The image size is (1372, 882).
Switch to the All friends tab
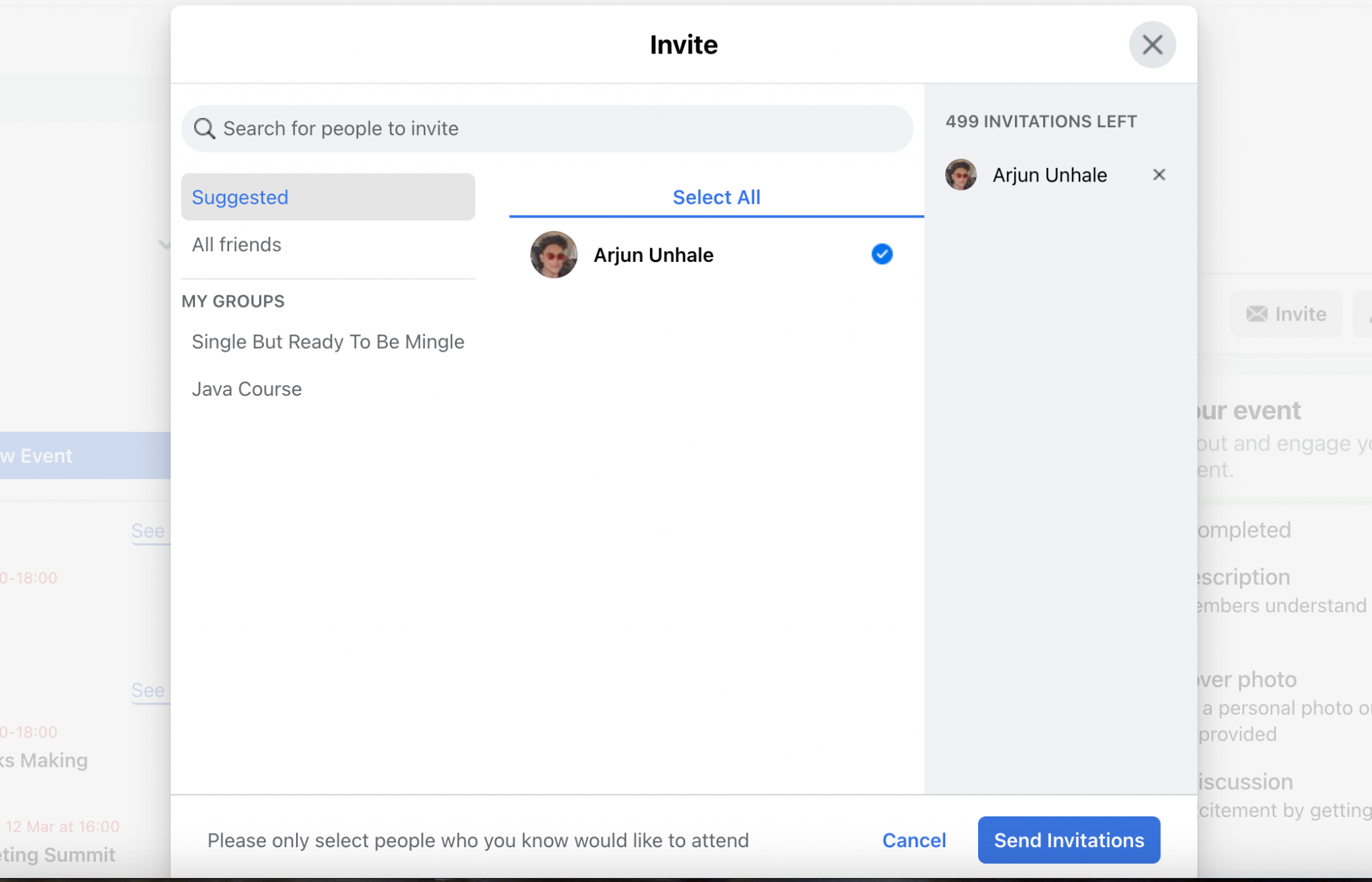[236, 244]
